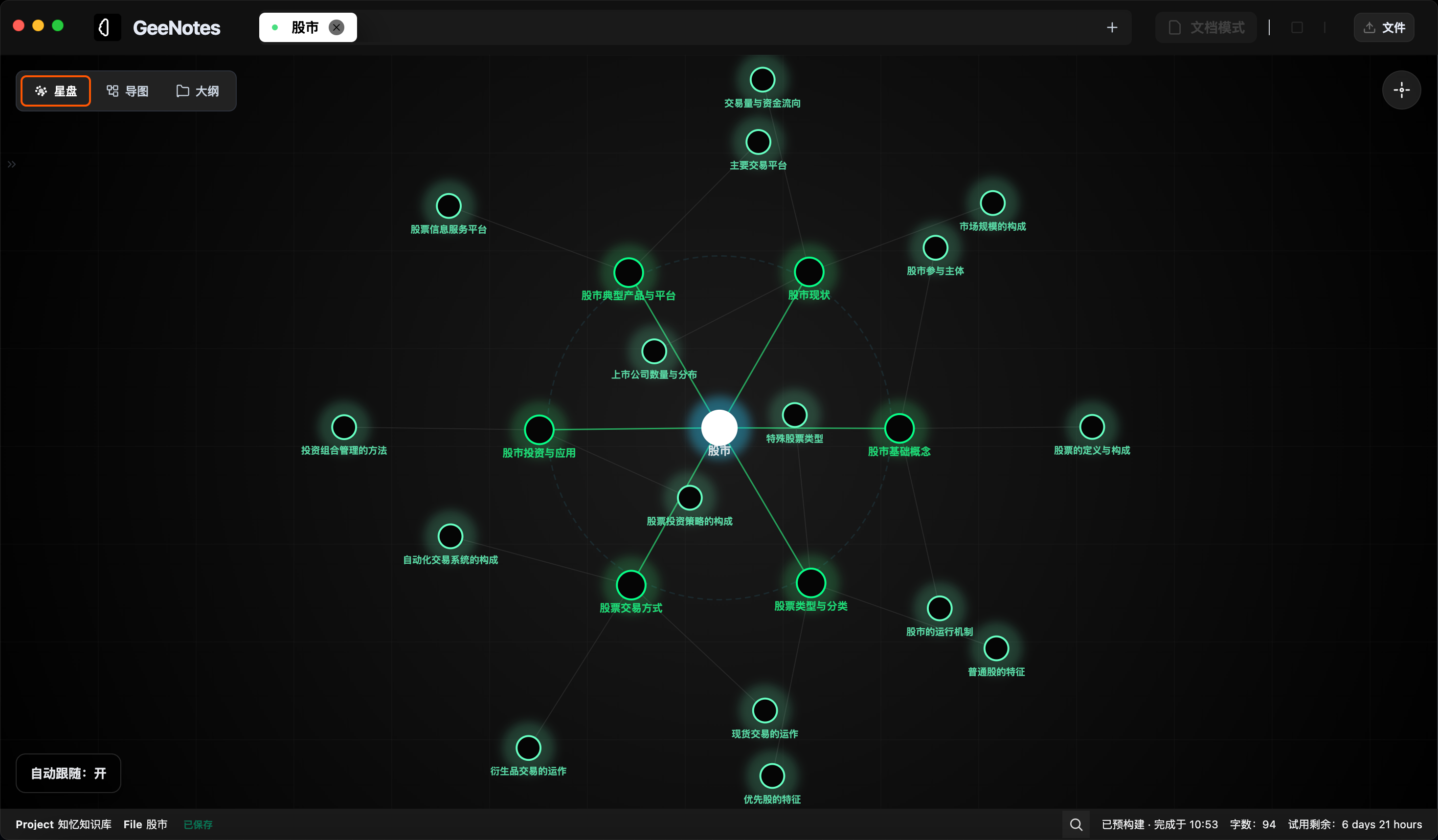1438x840 pixels.
Task: Select the central 股市 node
Action: click(719, 428)
